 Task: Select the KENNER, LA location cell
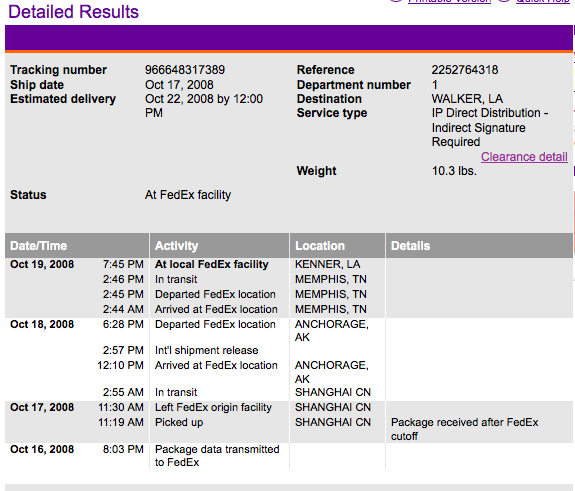coord(327,264)
